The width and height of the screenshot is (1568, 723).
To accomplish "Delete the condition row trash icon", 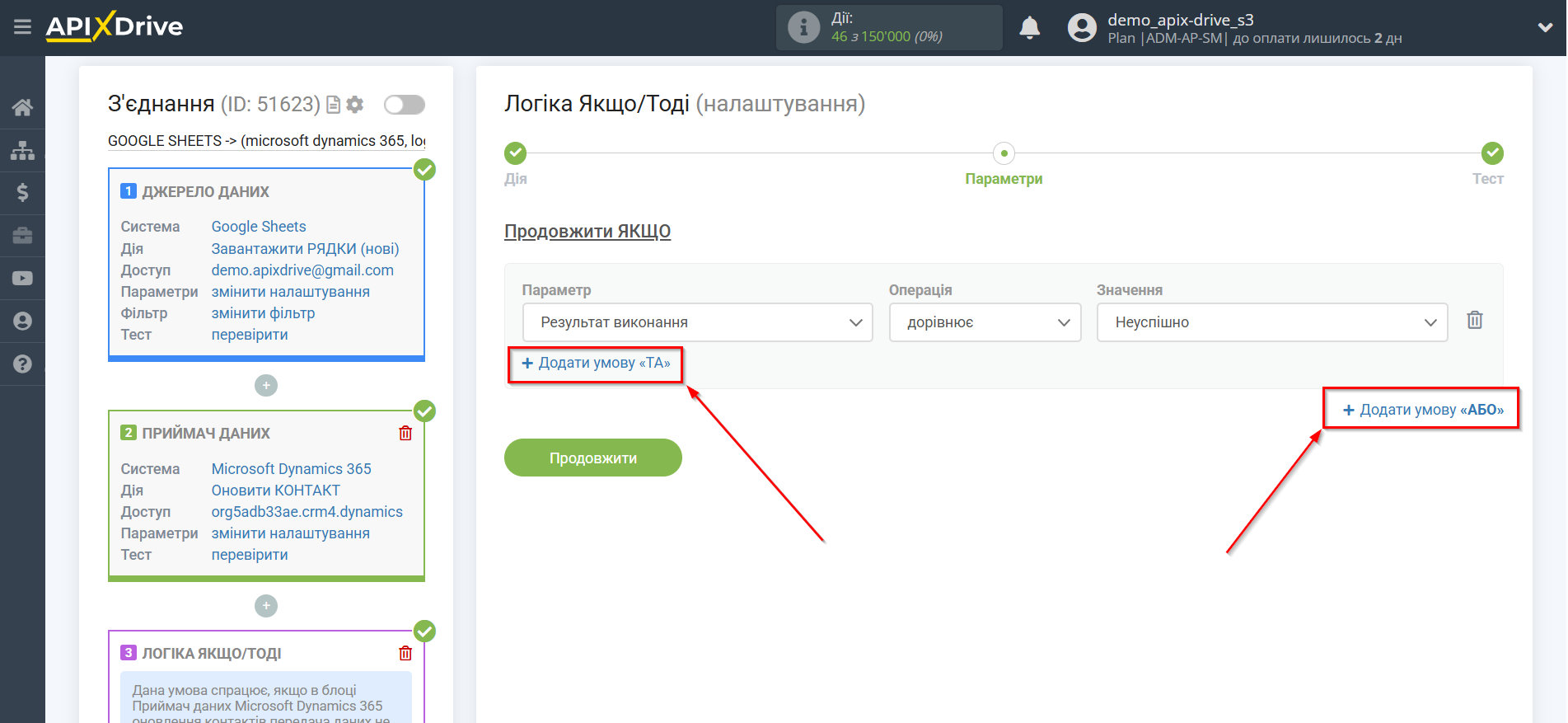I will [1475, 320].
